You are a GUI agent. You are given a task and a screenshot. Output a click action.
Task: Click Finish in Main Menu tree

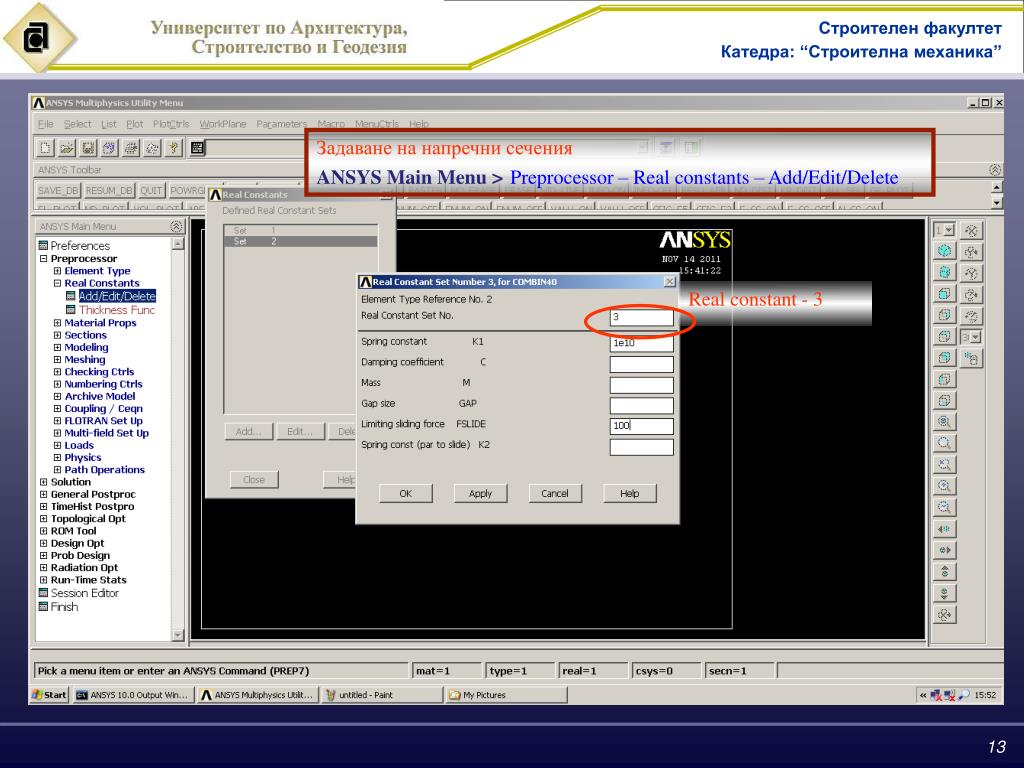[64, 607]
